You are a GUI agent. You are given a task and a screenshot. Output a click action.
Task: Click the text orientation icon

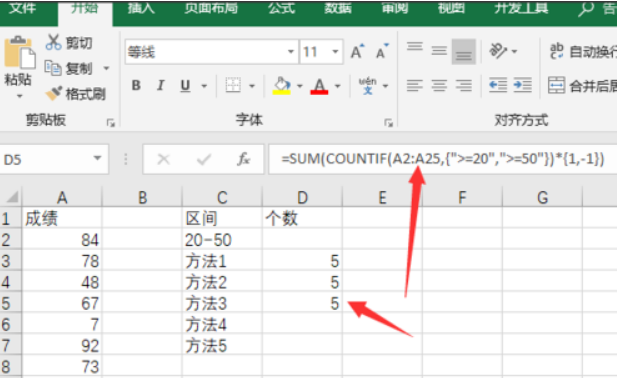[x=498, y=51]
